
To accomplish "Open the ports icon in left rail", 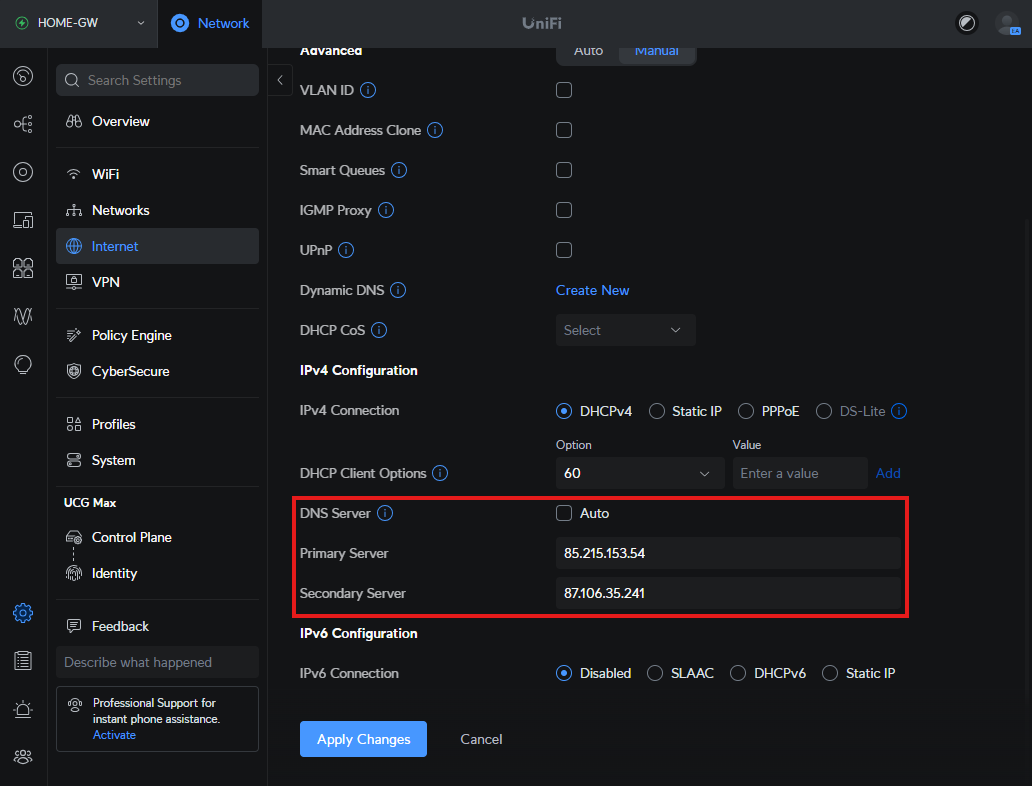I will pyautogui.click(x=23, y=268).
